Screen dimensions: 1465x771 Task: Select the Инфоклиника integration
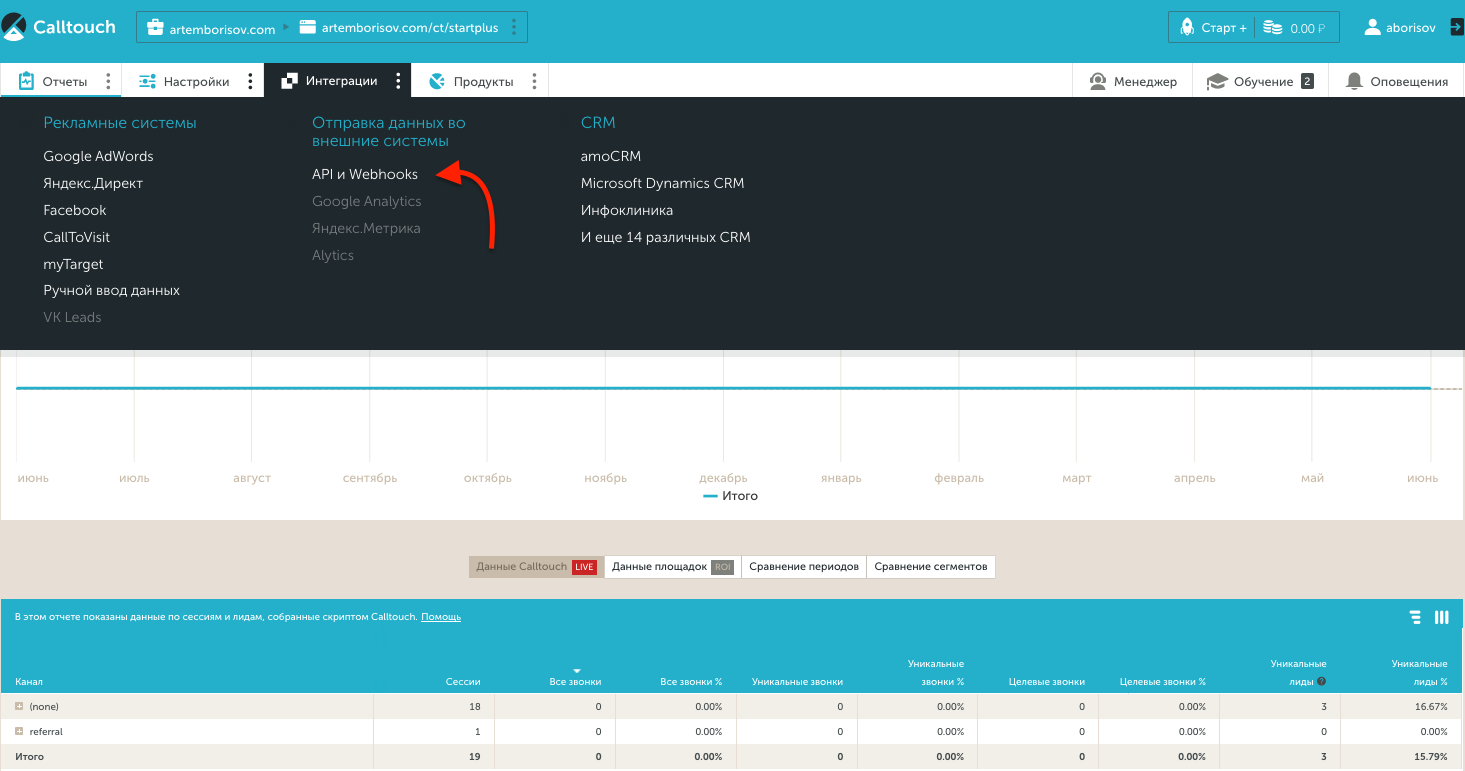[x=627, y=210]
